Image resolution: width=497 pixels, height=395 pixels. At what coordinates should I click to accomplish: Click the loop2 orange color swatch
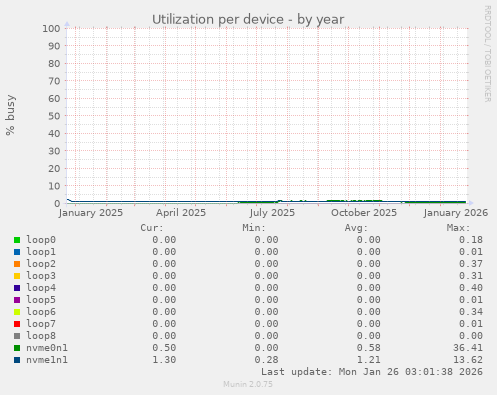pos(17,264)
